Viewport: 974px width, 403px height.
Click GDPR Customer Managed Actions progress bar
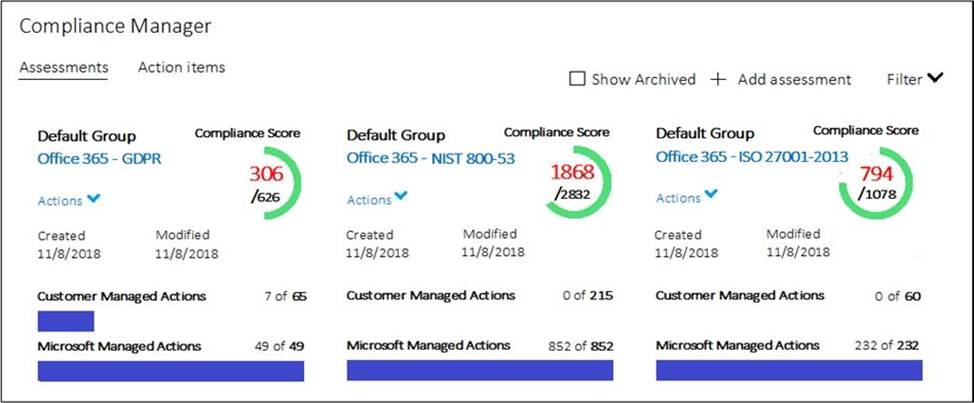[x=66, y=321]
